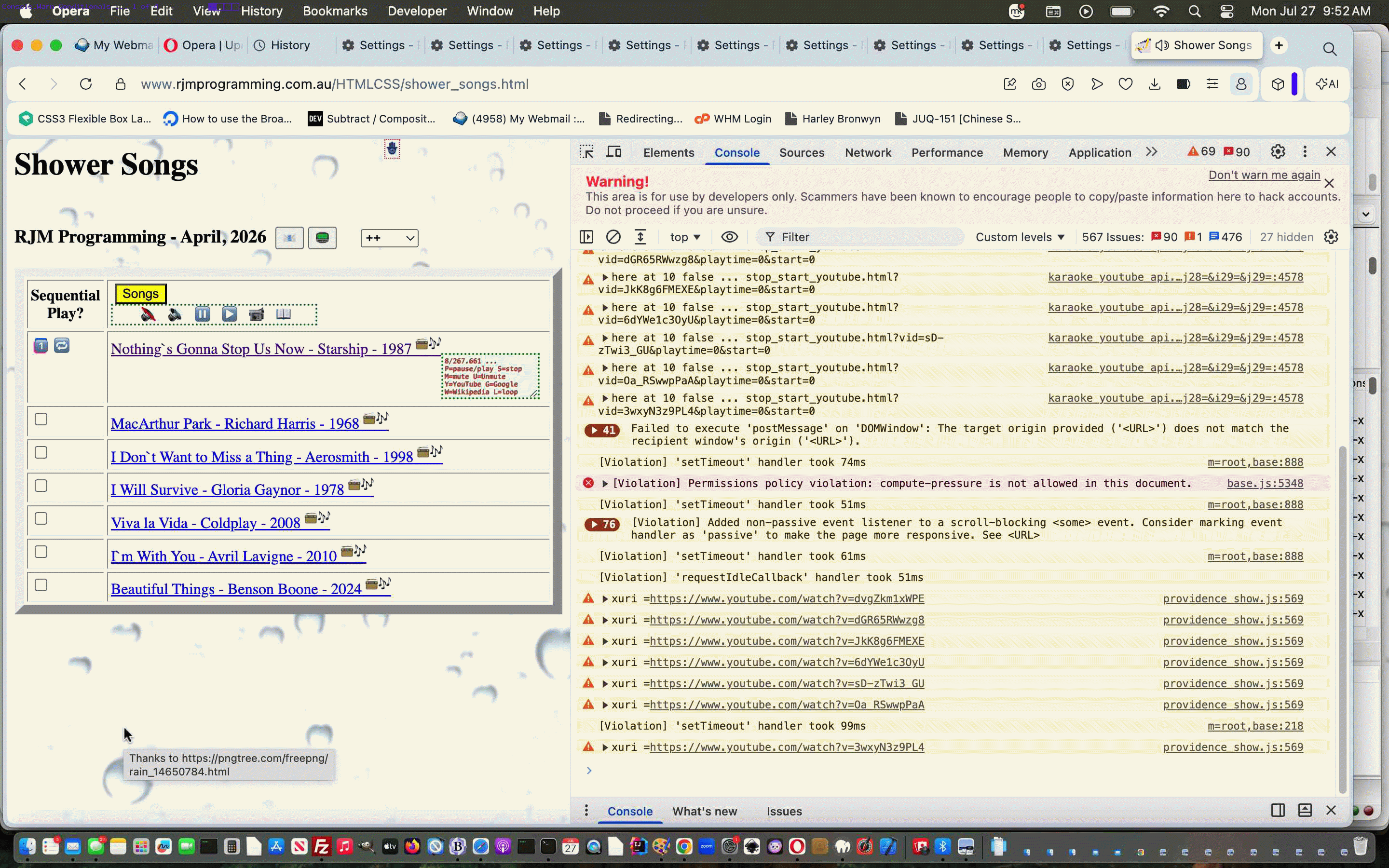Reload the shower songs page
The height and width of the screenshot is (868, 1389).
point(86,84)
